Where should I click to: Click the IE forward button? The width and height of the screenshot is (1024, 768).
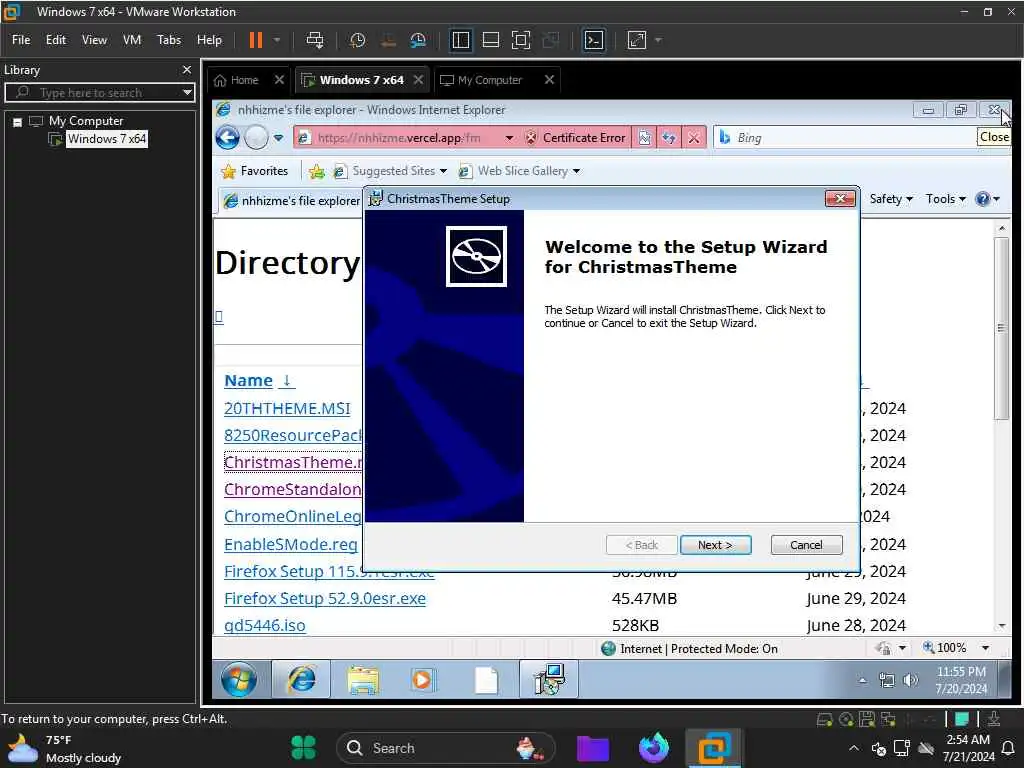(256, 138)
